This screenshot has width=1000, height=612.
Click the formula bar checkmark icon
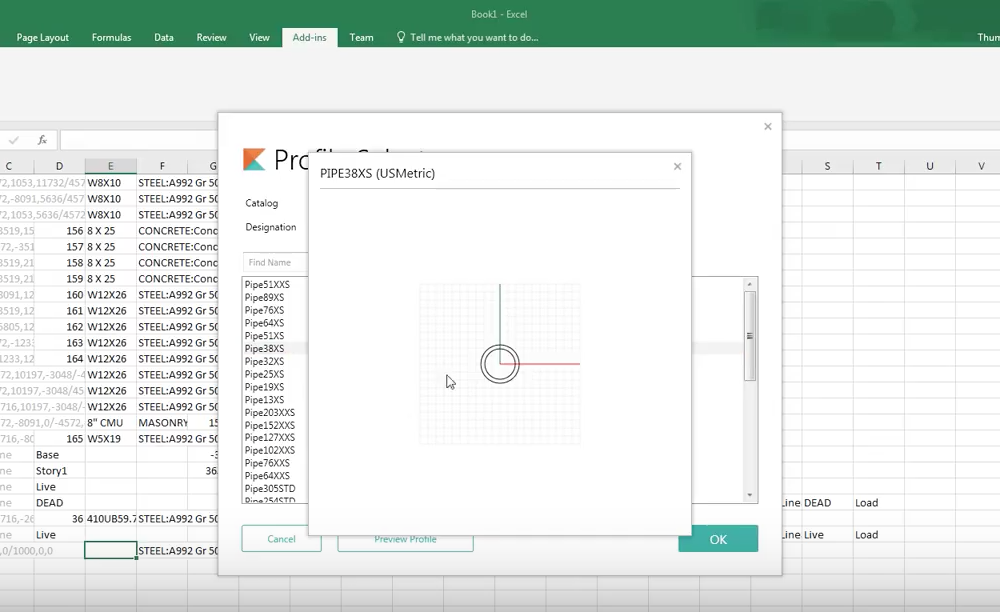pos(14,141)
